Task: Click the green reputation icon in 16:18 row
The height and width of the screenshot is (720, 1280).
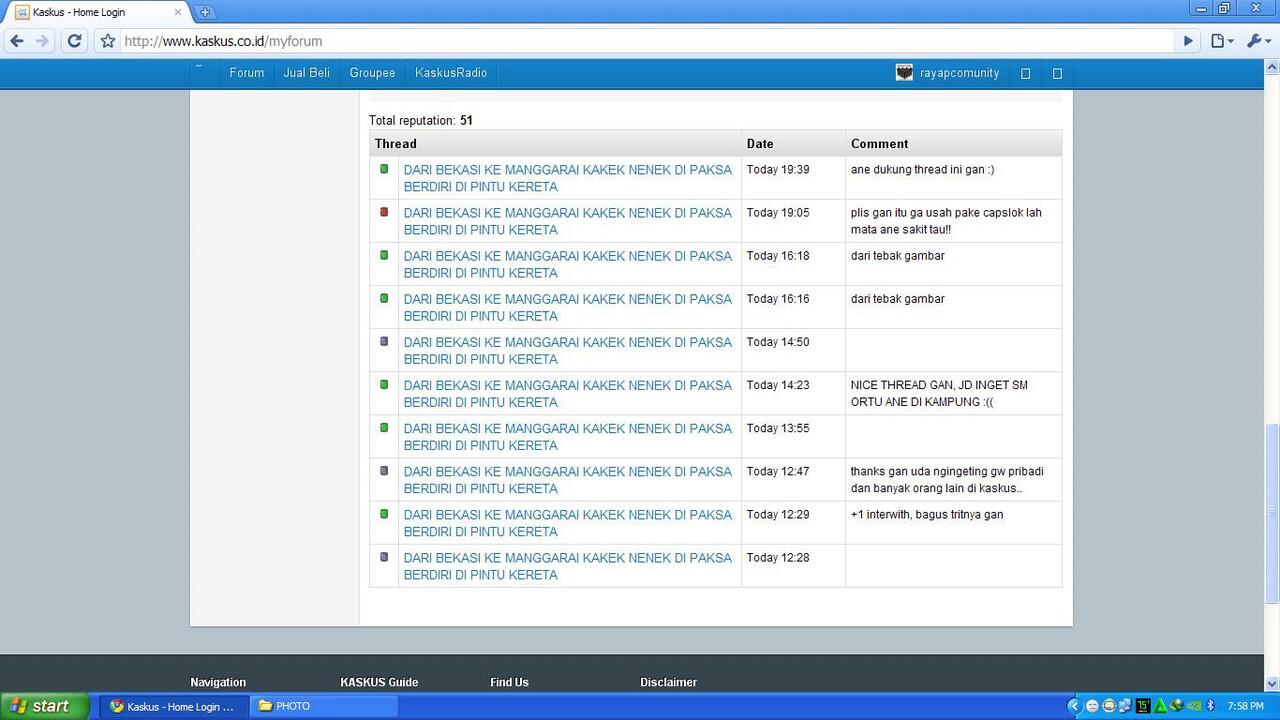Action: [x=384, y=255]
